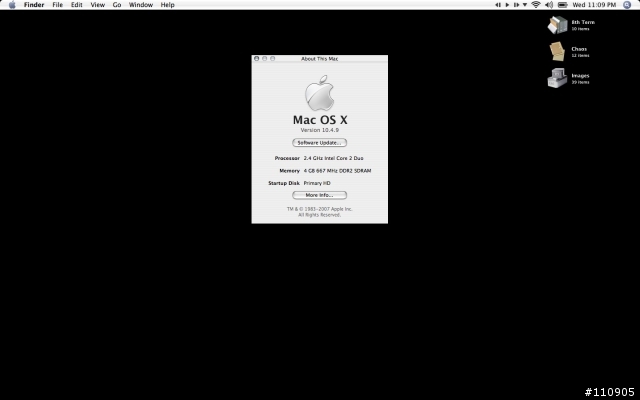Click the 2.4 GHz Intel Core 2 Duo value
The height and width of the screenshot is (400, 640).
(333, 158)
